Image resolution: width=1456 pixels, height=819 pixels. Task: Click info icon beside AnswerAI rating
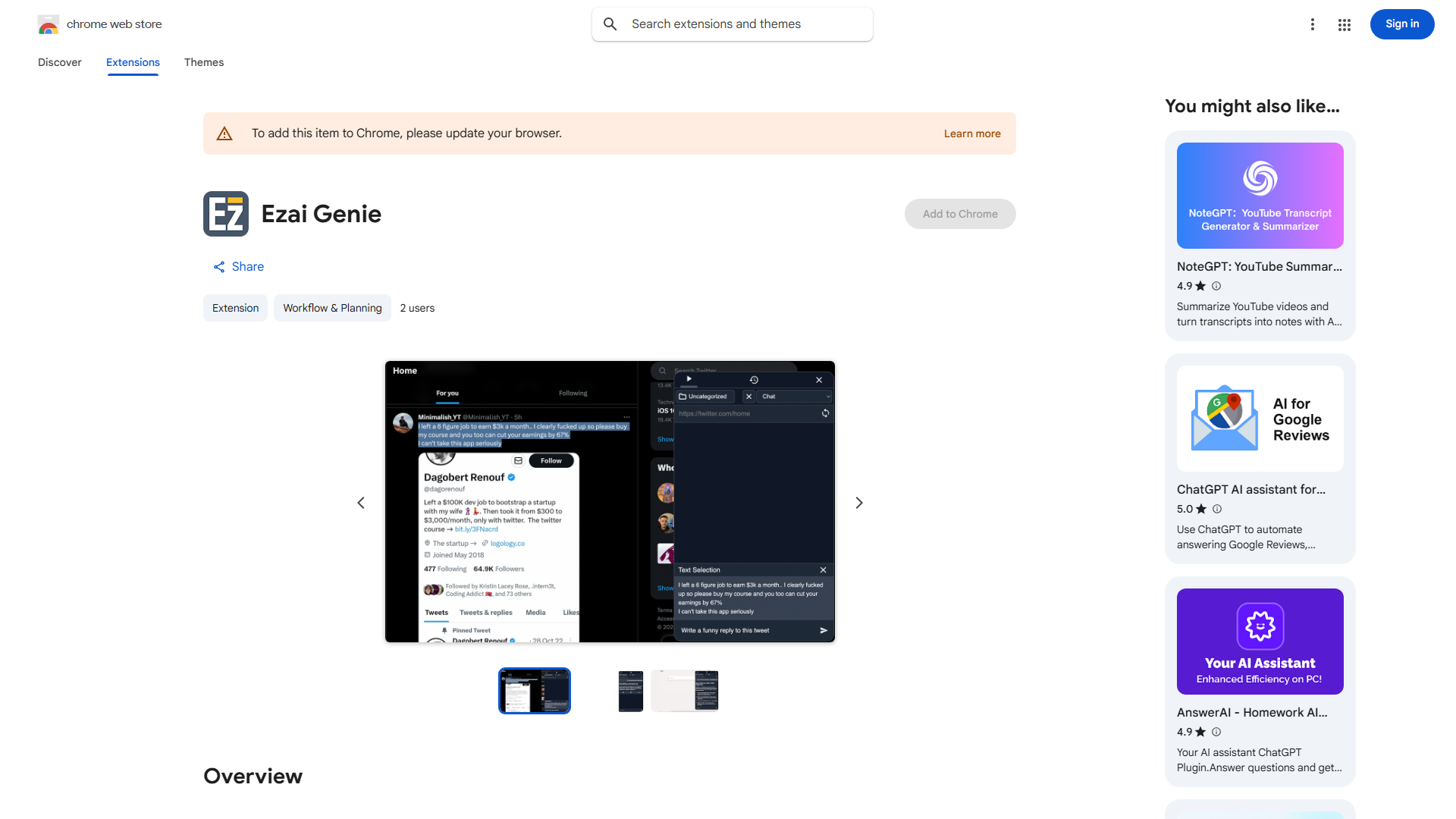point(1216,732)
